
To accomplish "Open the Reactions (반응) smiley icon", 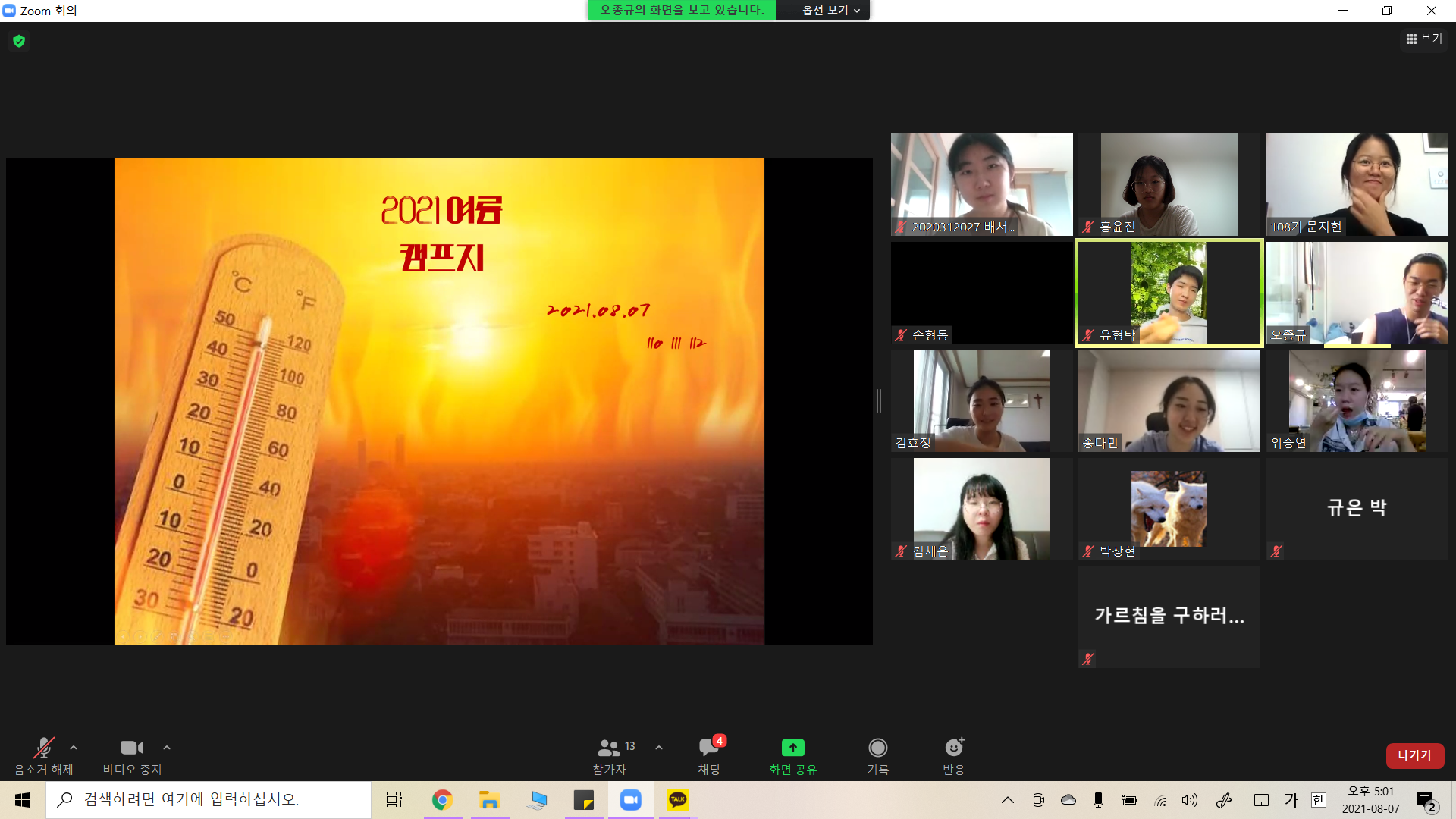I will point(953,748).
